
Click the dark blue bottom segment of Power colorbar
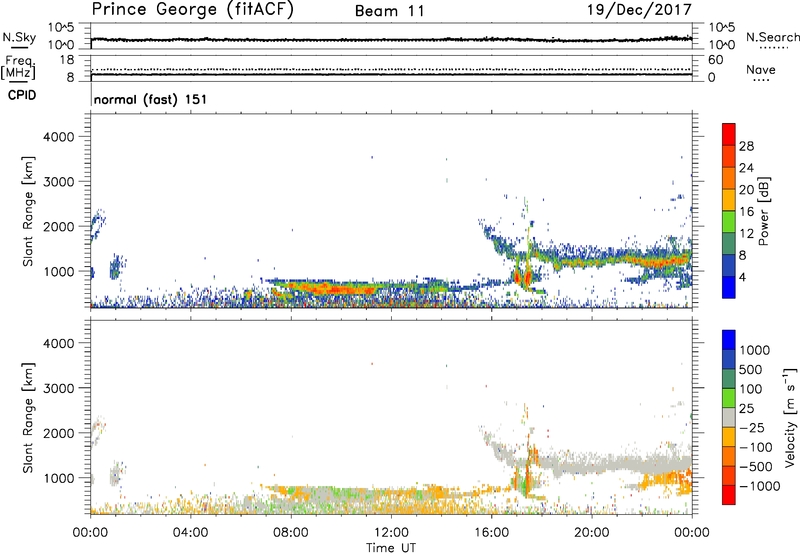729,287
